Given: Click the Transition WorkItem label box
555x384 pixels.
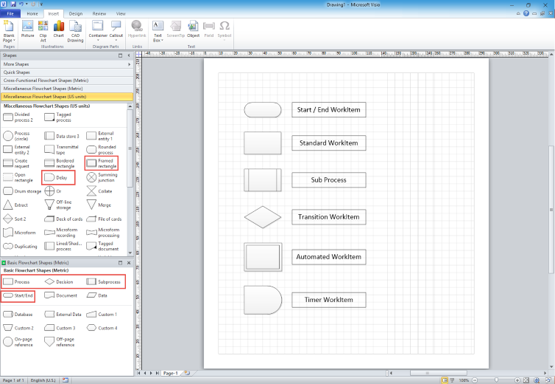Looking at the screenshot, I should (329, 217).
